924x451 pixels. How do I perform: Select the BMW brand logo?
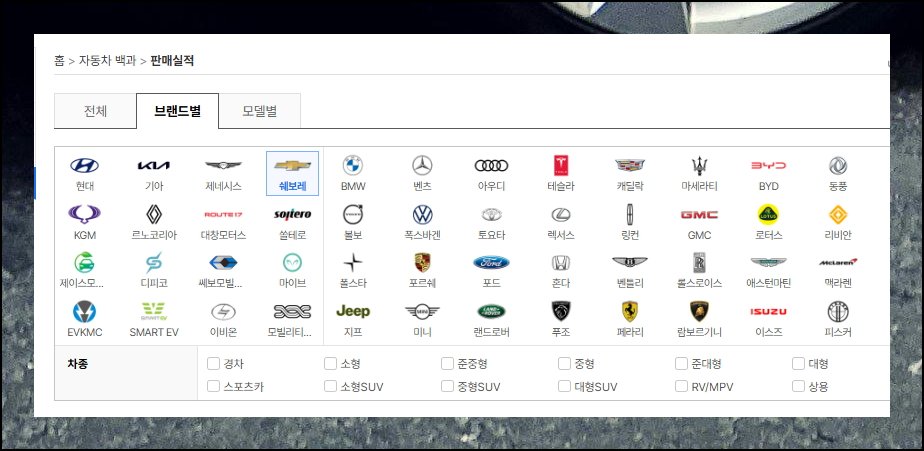(353, 166)
